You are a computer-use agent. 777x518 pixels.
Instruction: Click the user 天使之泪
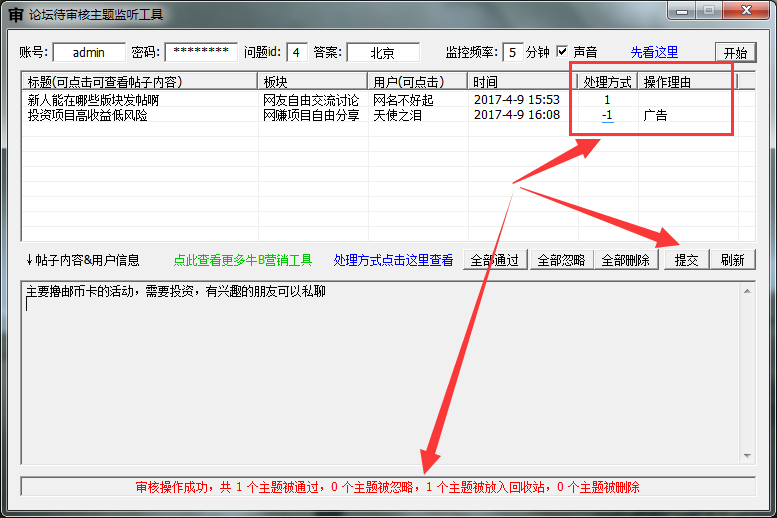[397, 115]
